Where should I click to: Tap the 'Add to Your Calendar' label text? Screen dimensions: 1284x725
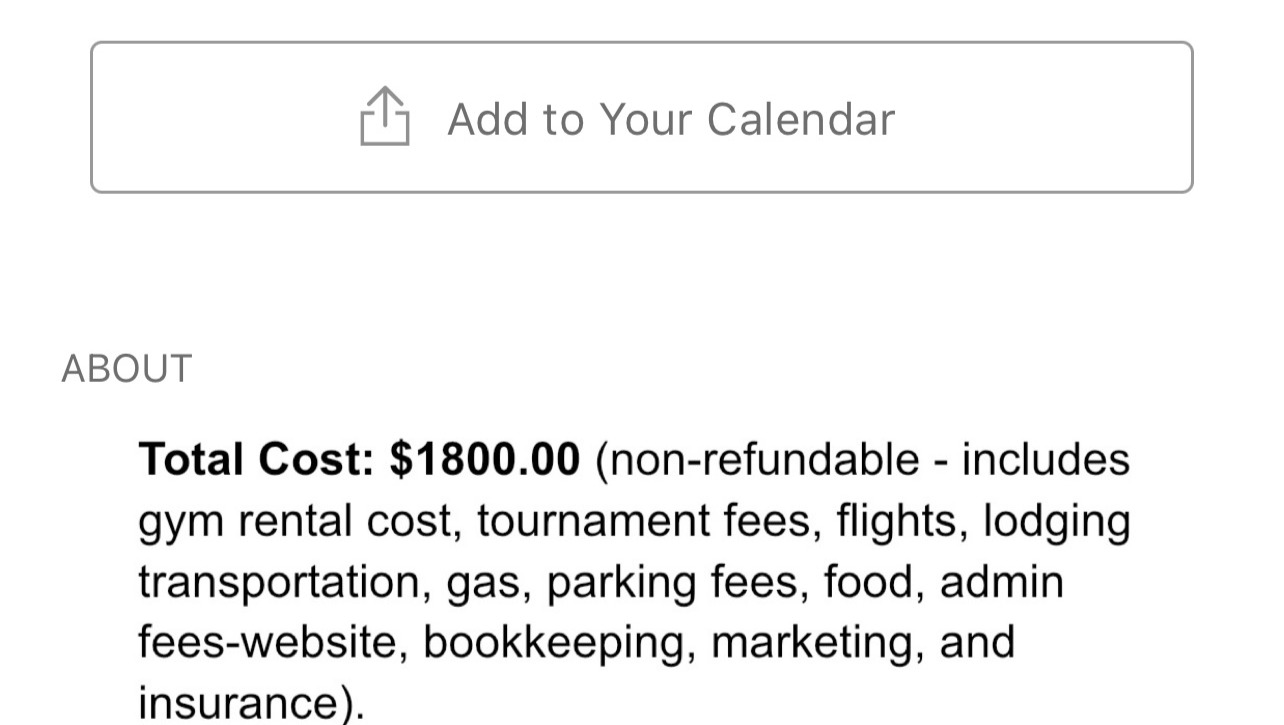670,120
